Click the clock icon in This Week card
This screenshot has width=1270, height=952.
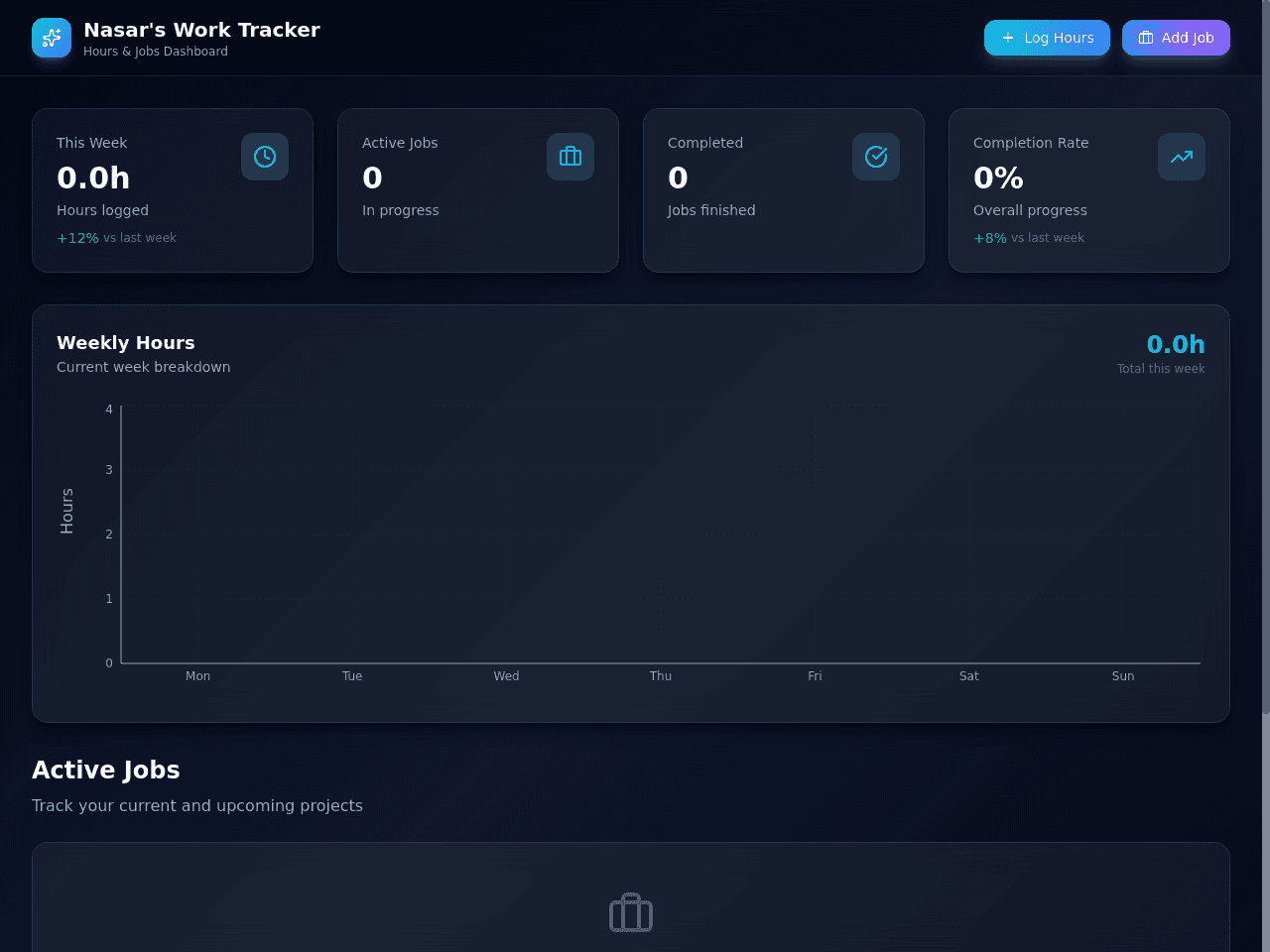pos(265,157)
